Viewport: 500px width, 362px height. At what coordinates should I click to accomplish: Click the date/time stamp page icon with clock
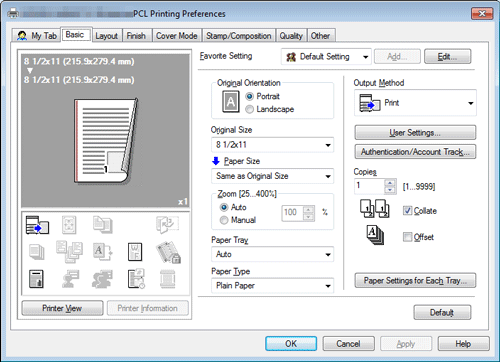pyautogui.click(x=136, y=279)
